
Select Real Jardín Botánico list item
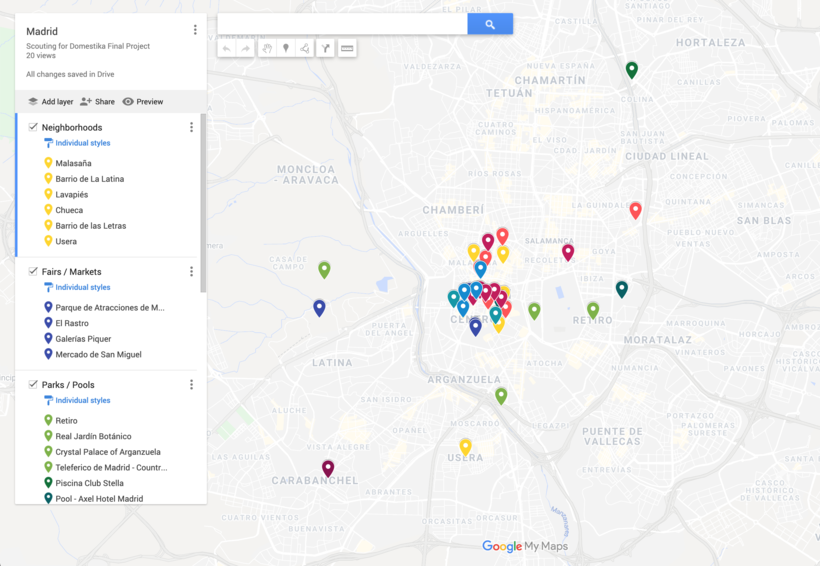tap(93, 436)
